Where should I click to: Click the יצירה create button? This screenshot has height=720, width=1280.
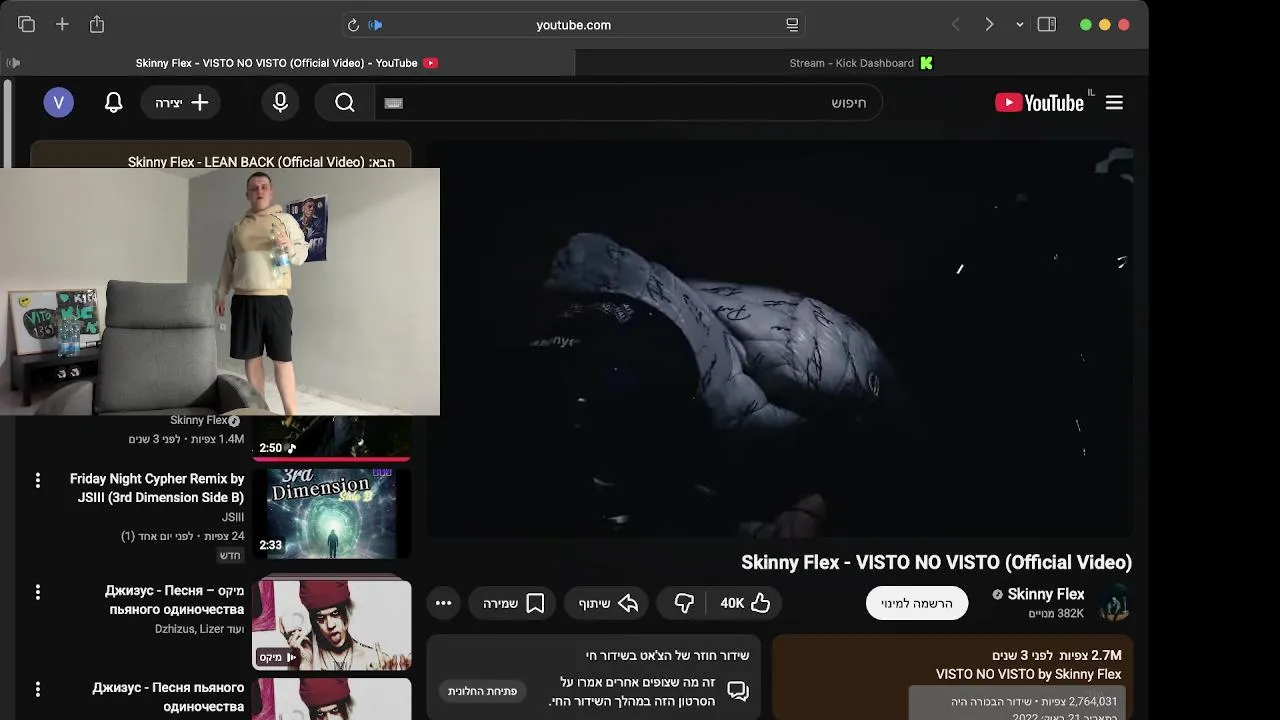click(x=181, y=103)
